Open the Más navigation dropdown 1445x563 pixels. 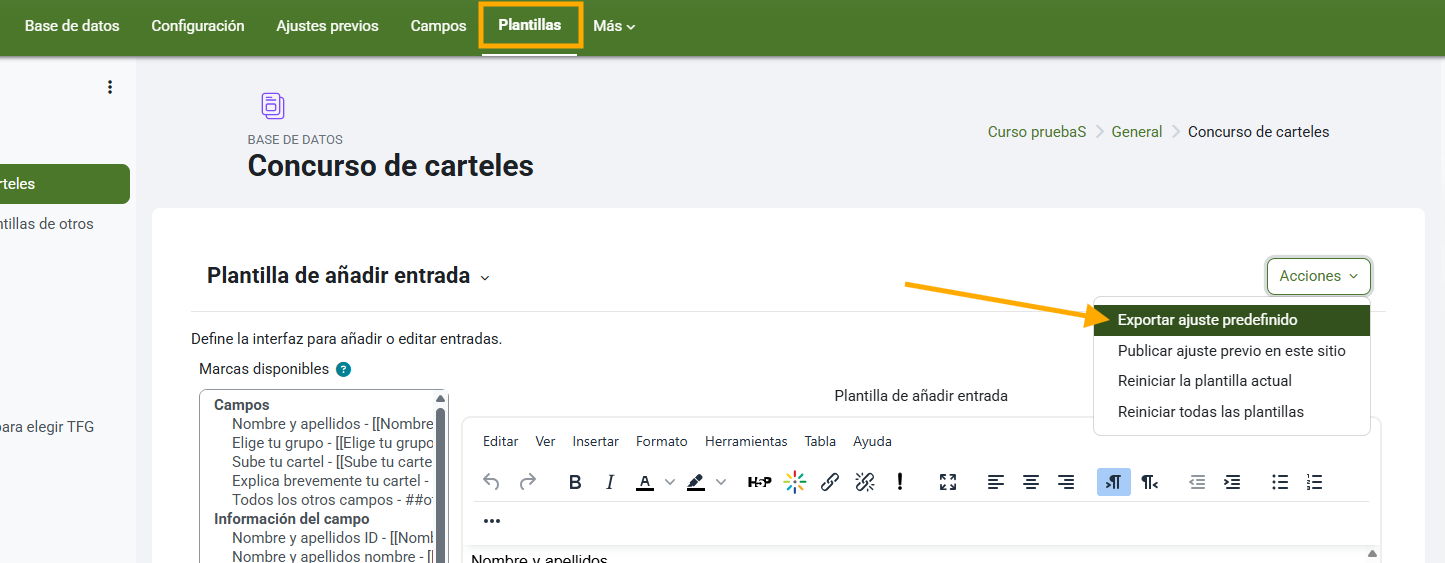tap(614, 26)
